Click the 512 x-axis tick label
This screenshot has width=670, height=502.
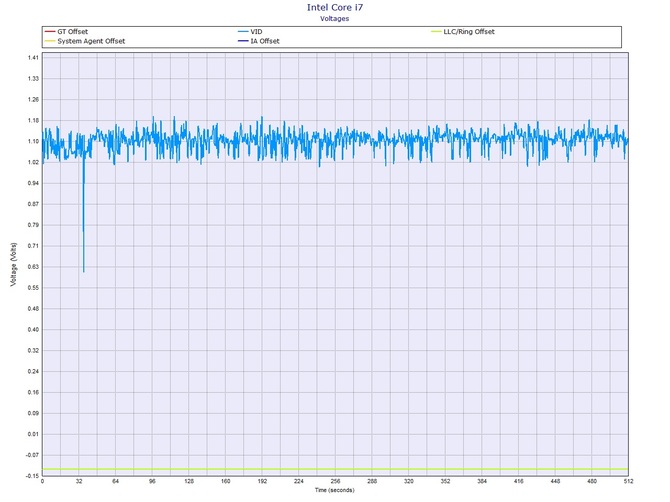pos(629,481)
